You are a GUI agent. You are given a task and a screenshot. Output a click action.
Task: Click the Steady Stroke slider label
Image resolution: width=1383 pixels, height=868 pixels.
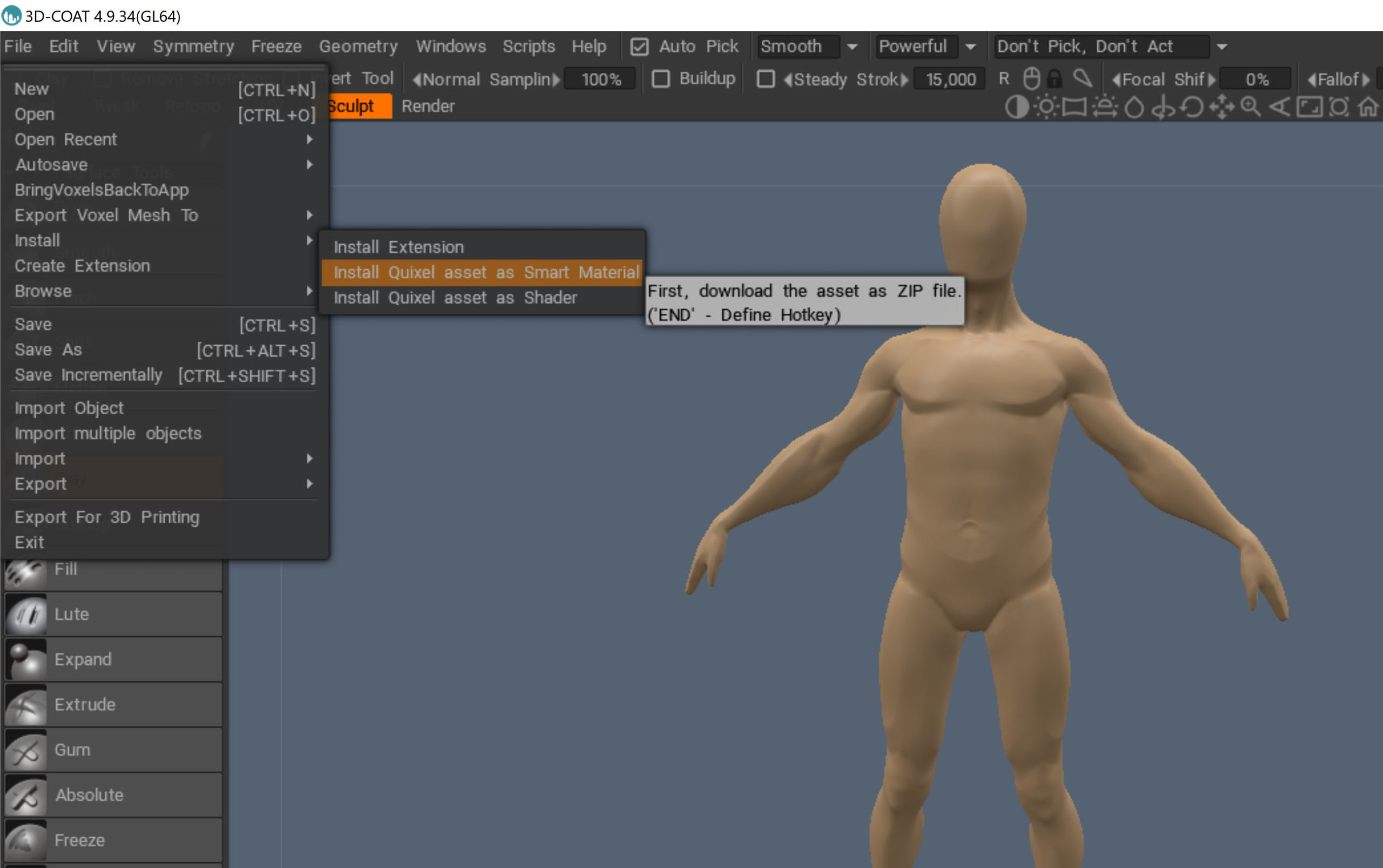click(x=846, y=79)
